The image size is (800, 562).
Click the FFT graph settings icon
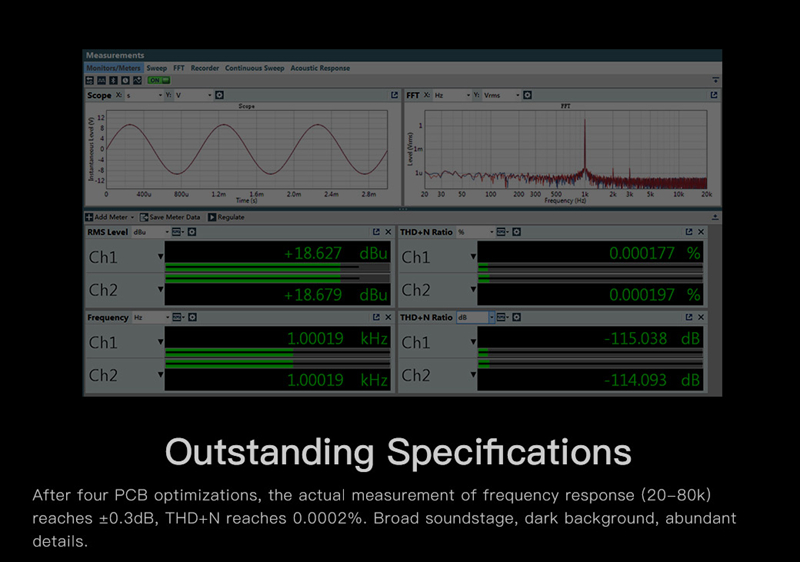[527, 95]
